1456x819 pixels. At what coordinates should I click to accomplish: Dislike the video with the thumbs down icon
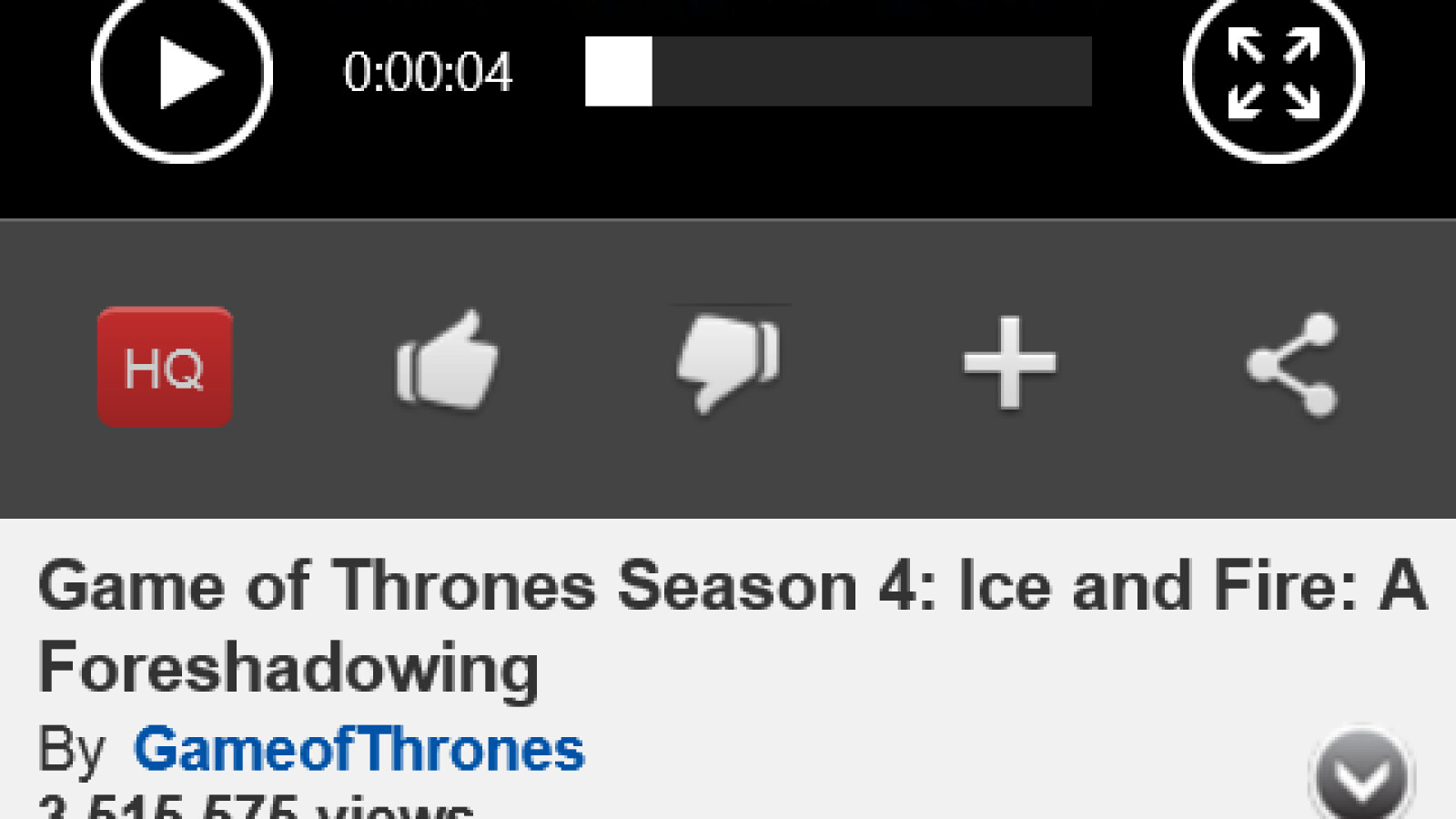tap(728, 361)
